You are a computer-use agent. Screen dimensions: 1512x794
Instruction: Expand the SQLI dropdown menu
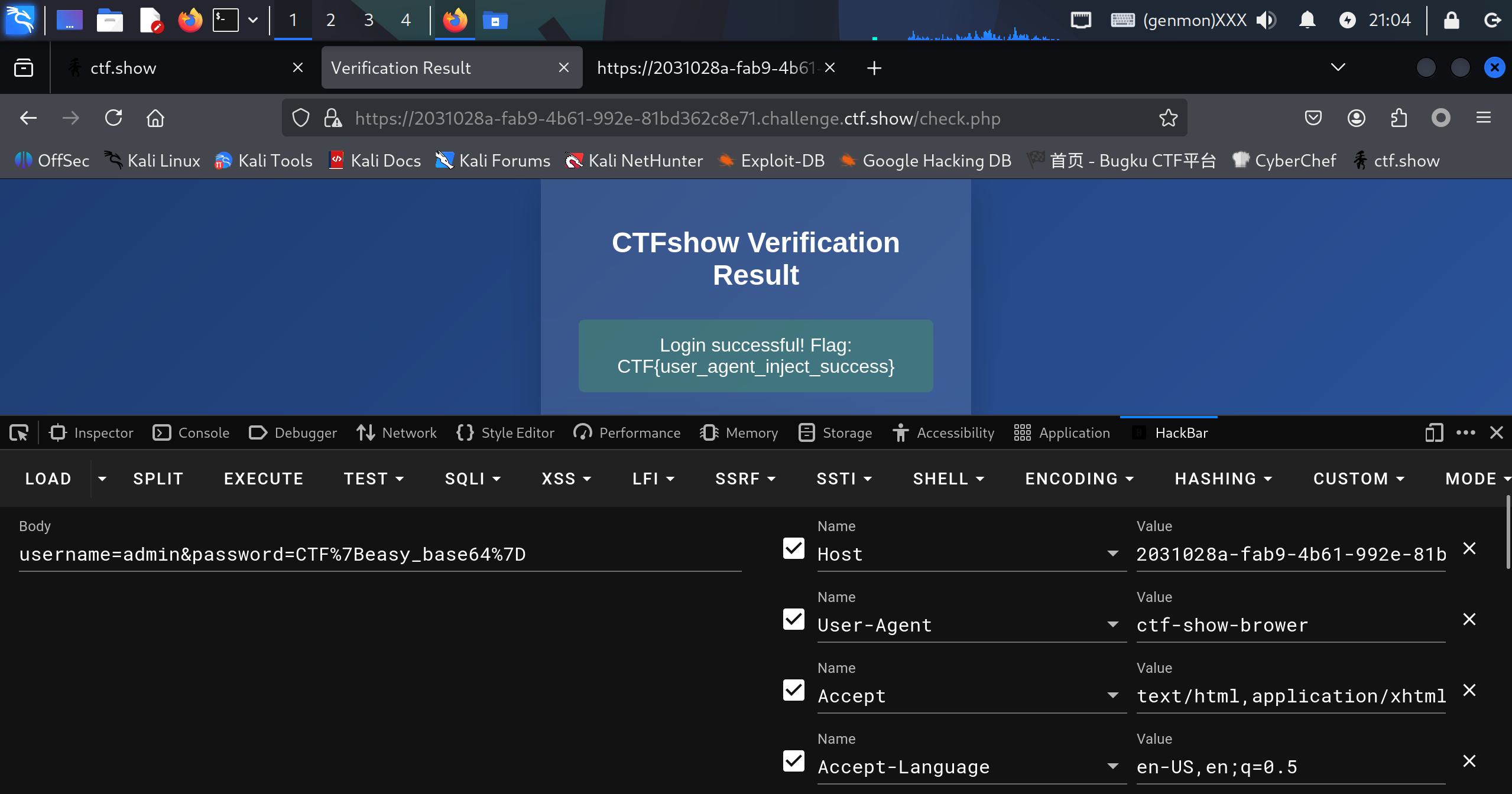tap(472, 479)
